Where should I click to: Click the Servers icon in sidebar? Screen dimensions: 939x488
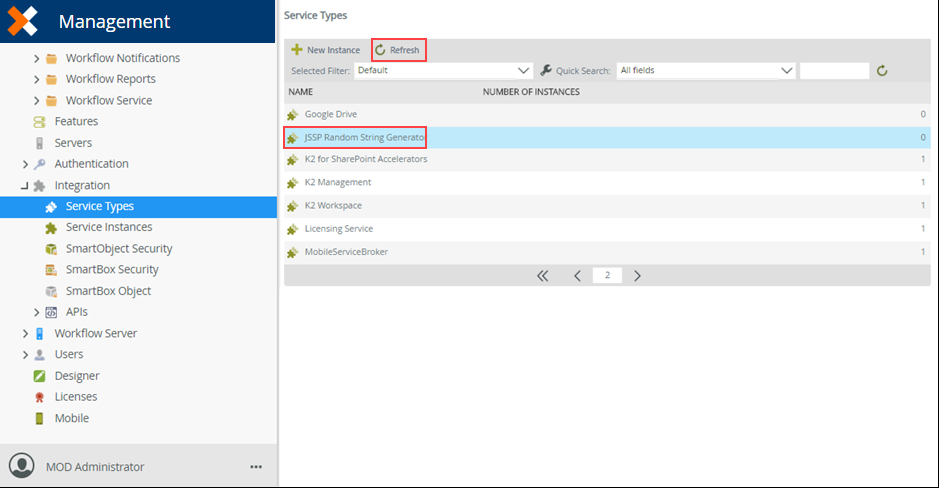pos(39,143)
